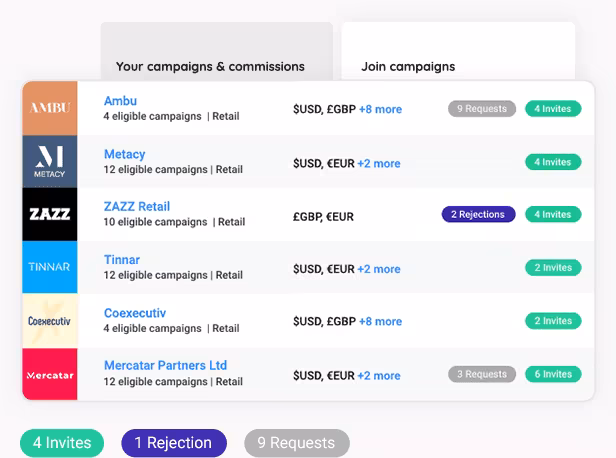The height and width of the screenshot is (458, 616).
Task: Expand "+8 more" currencies for Ambu
Action: 380,109
